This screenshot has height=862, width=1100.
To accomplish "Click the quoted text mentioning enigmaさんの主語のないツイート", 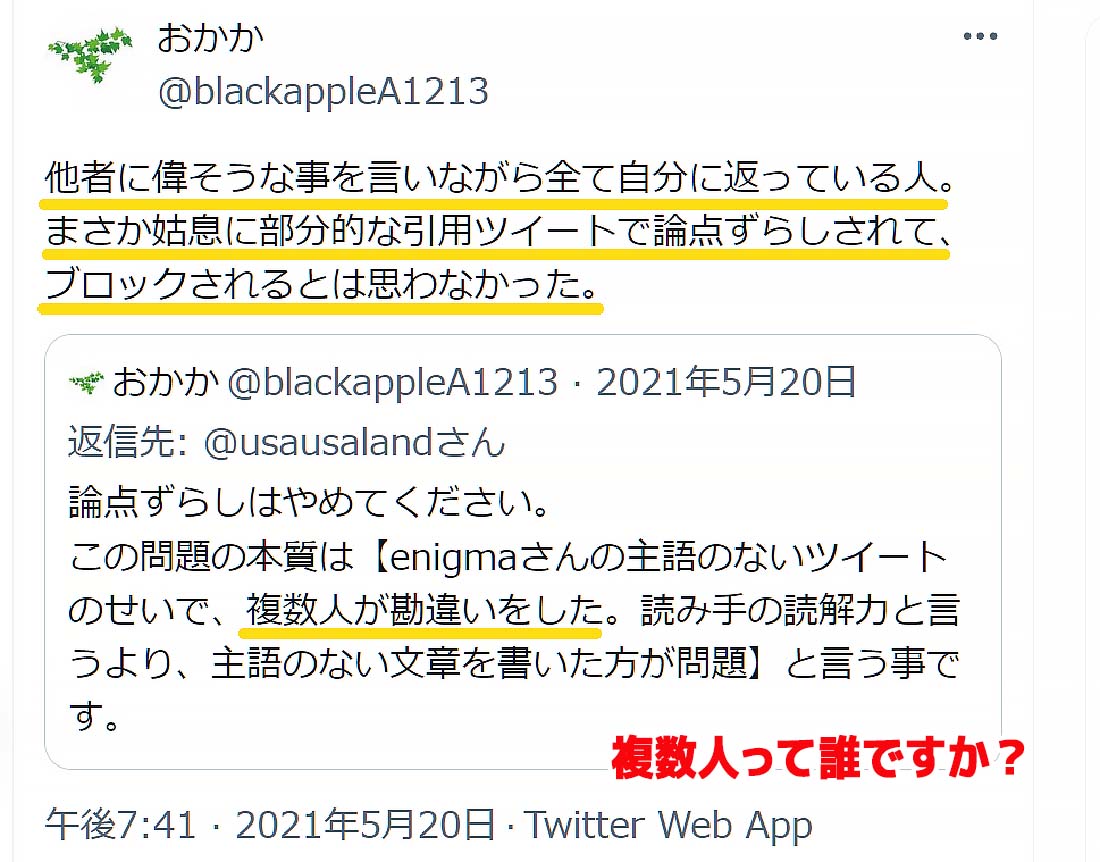I will (509, 557).
